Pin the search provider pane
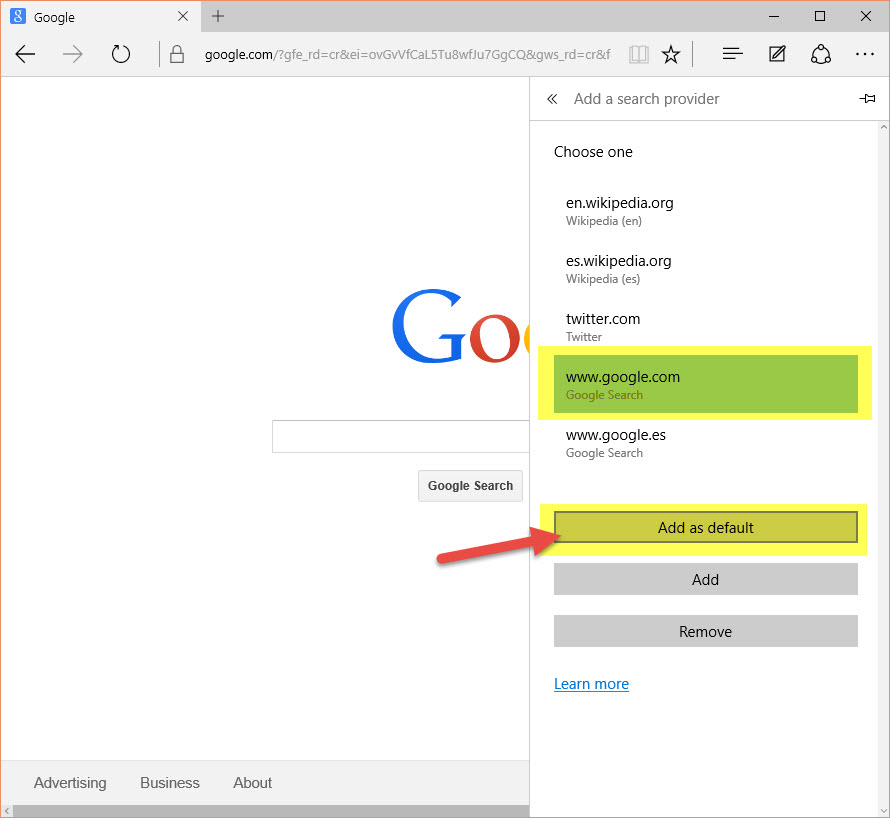890x818 pixels. tap(867, 99)
